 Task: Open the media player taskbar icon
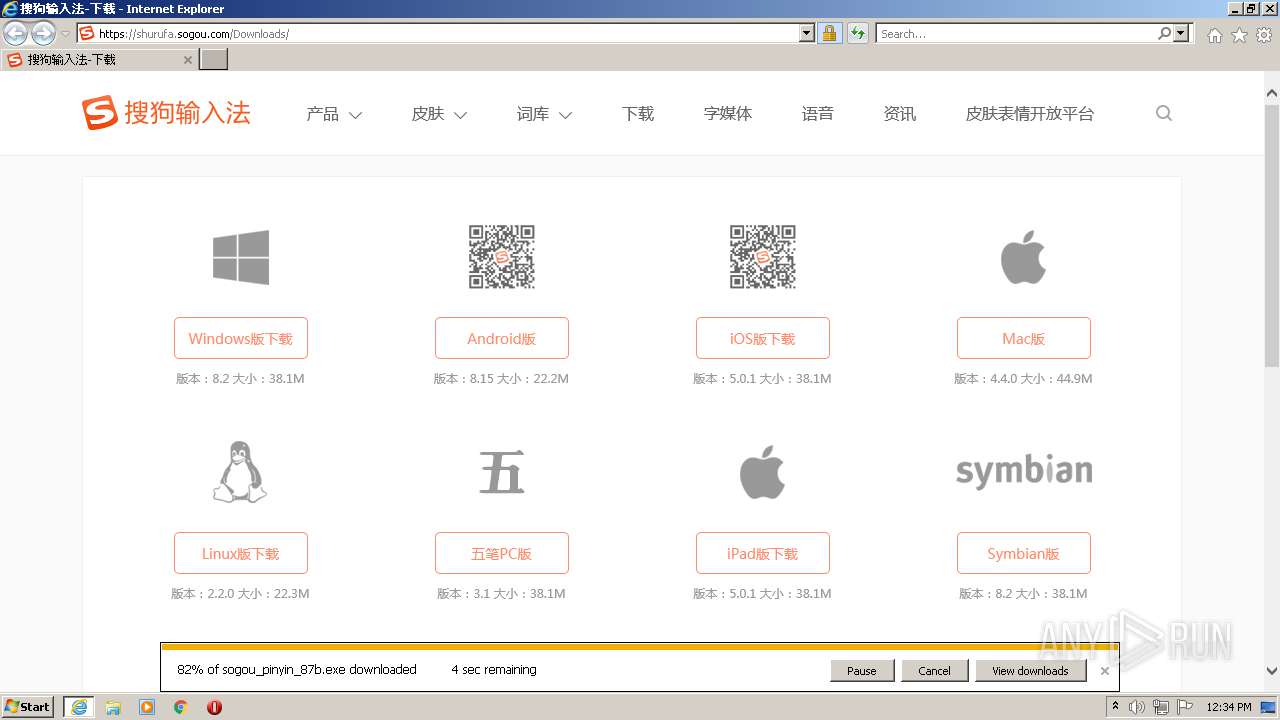click(147, 707)
